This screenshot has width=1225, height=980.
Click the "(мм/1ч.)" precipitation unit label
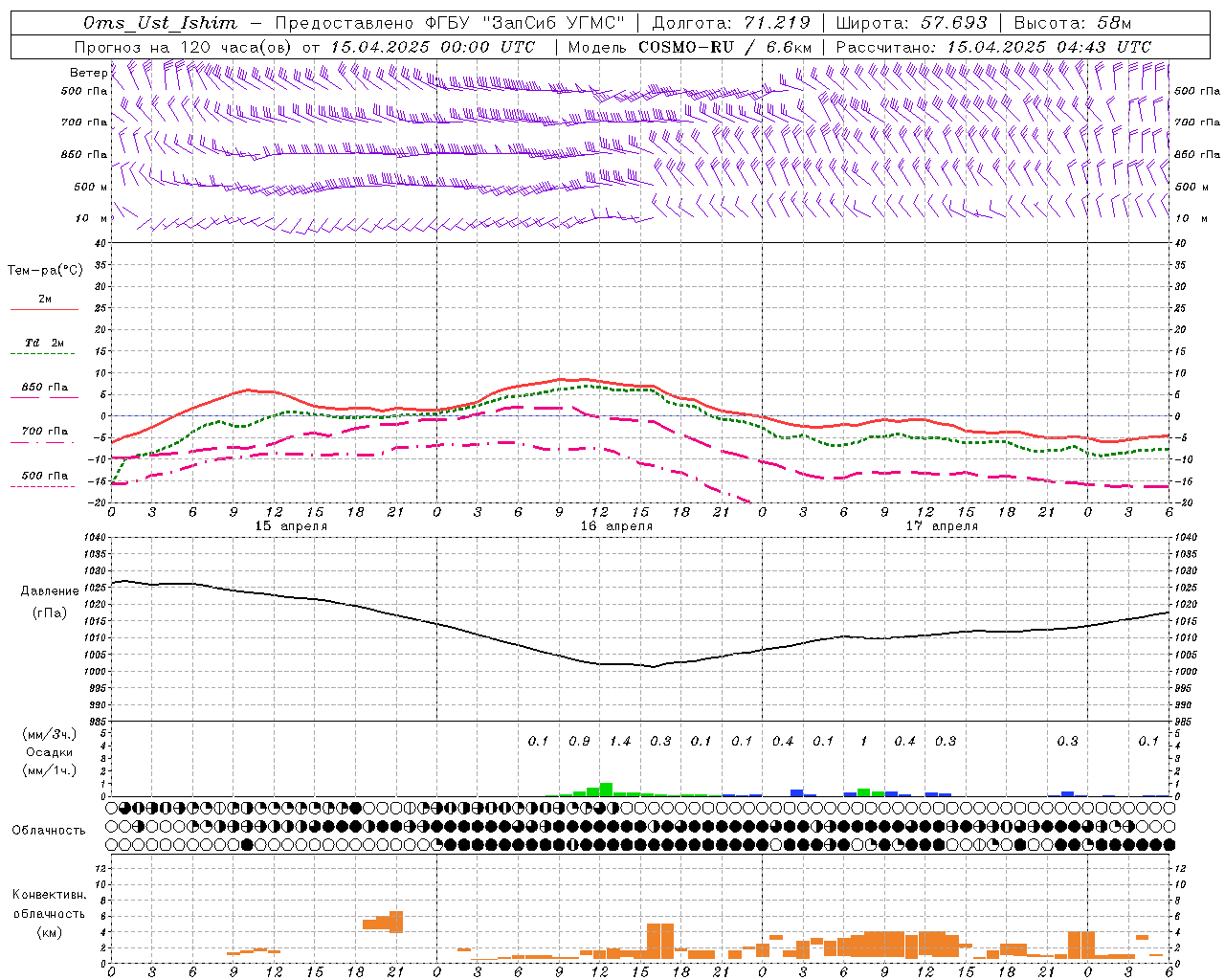pyautogui.click(x=50, y=770)
